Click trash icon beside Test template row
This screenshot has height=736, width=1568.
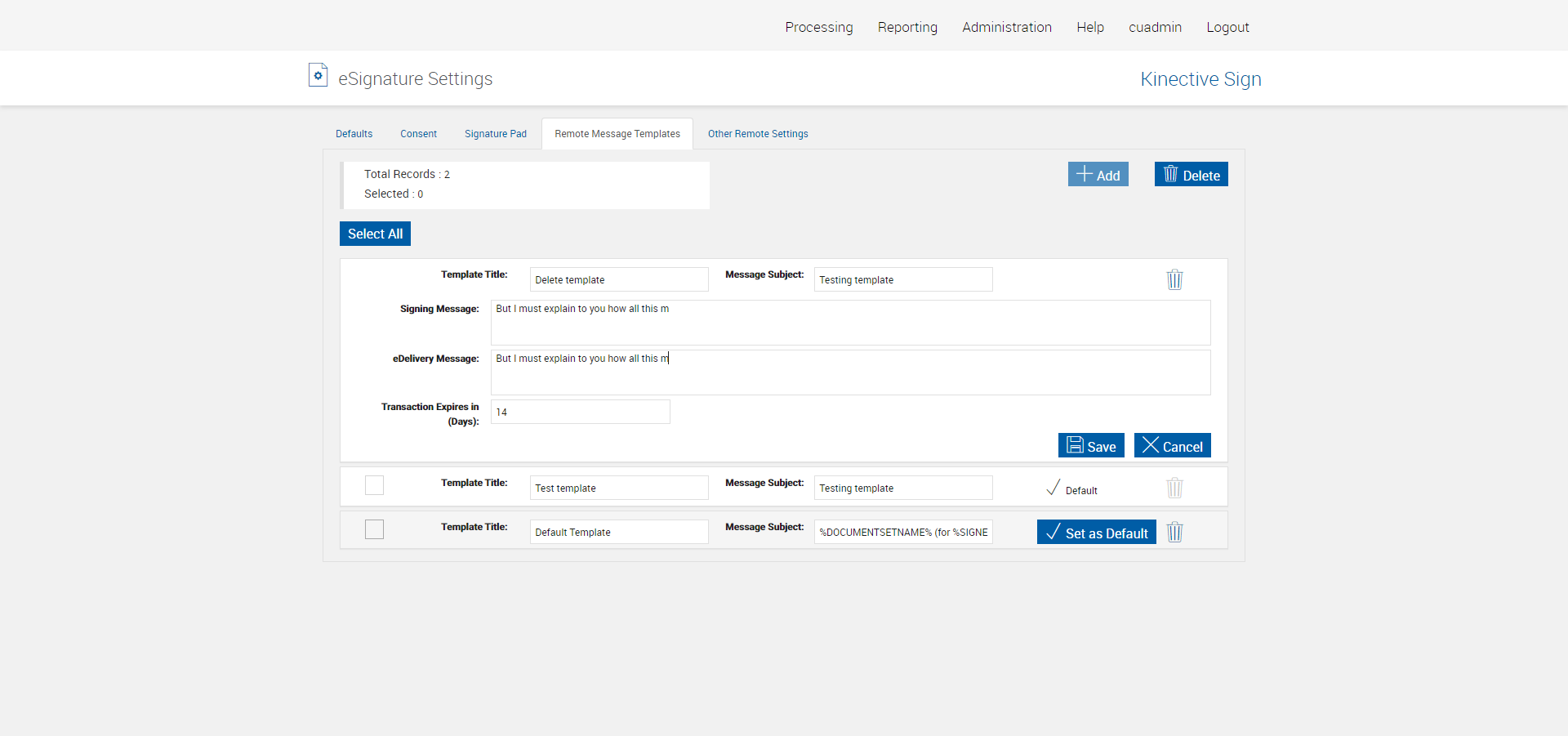click(1174, 488)
